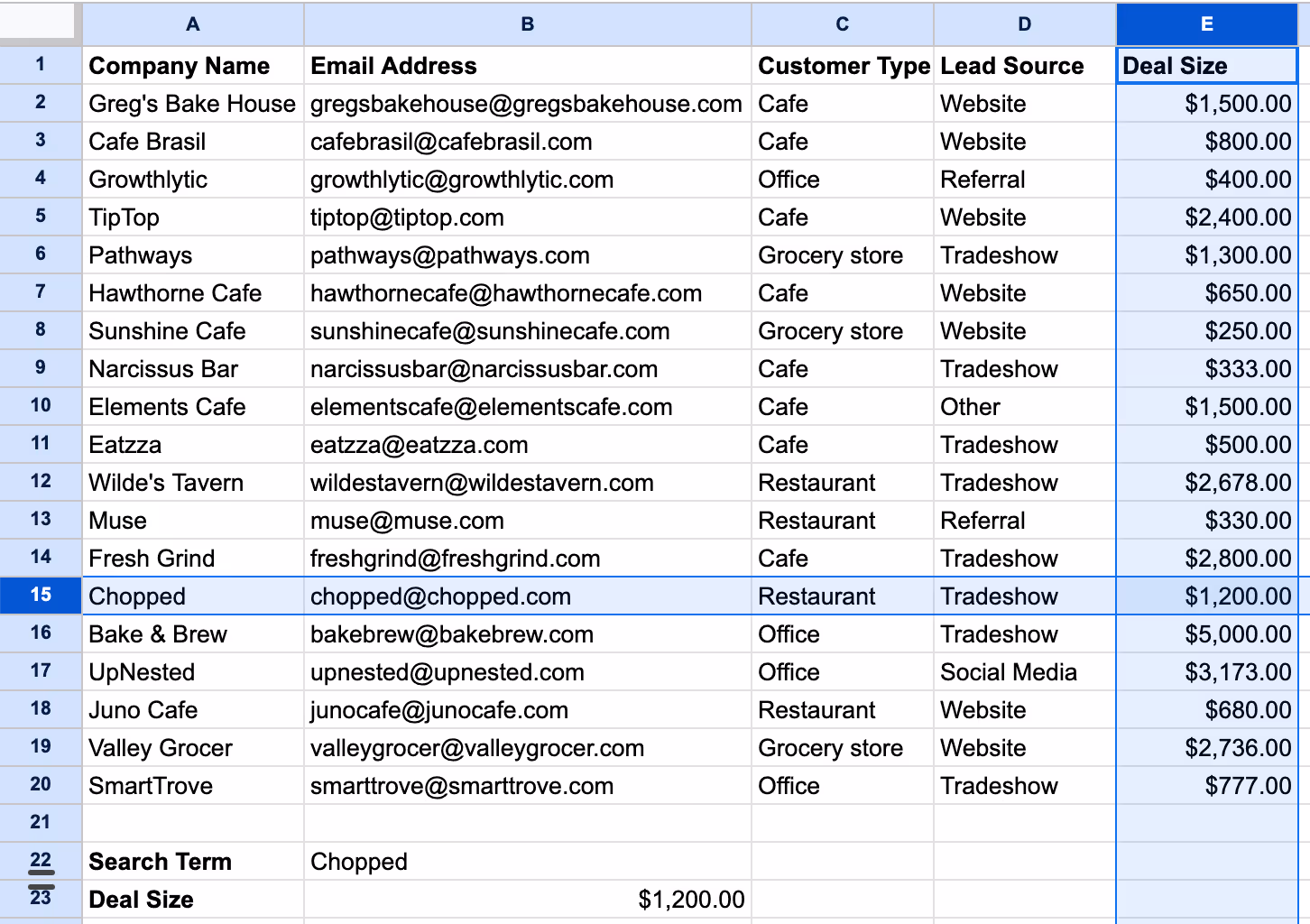Select the Sunshine Cafe company cell
Viewport: 1310px width, 924px height.
[x=193, y=331]
